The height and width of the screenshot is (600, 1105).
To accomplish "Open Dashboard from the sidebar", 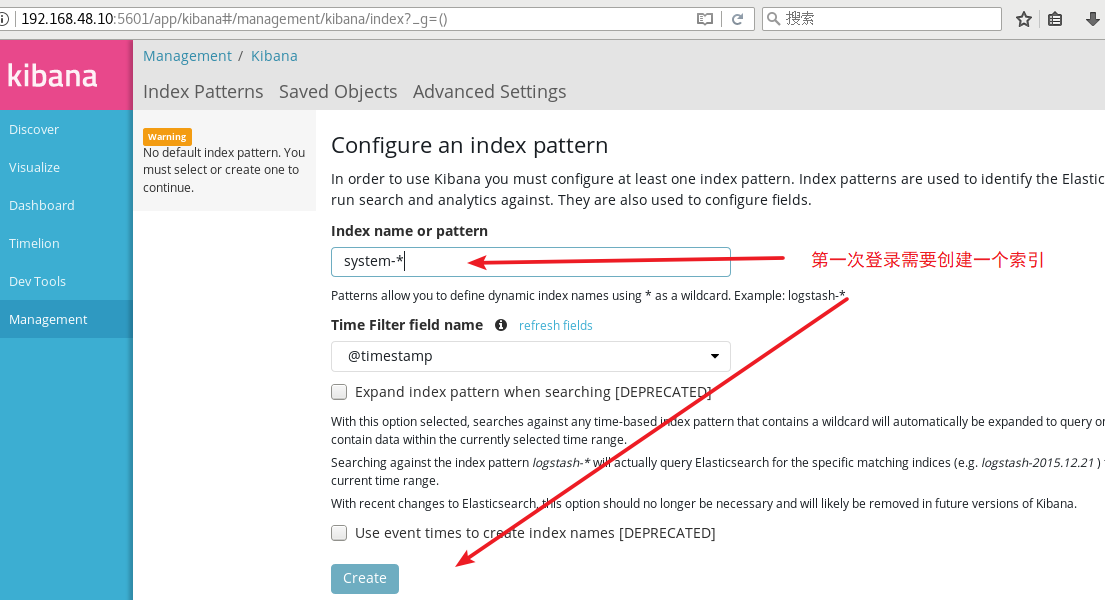I will tap(66, 206).
